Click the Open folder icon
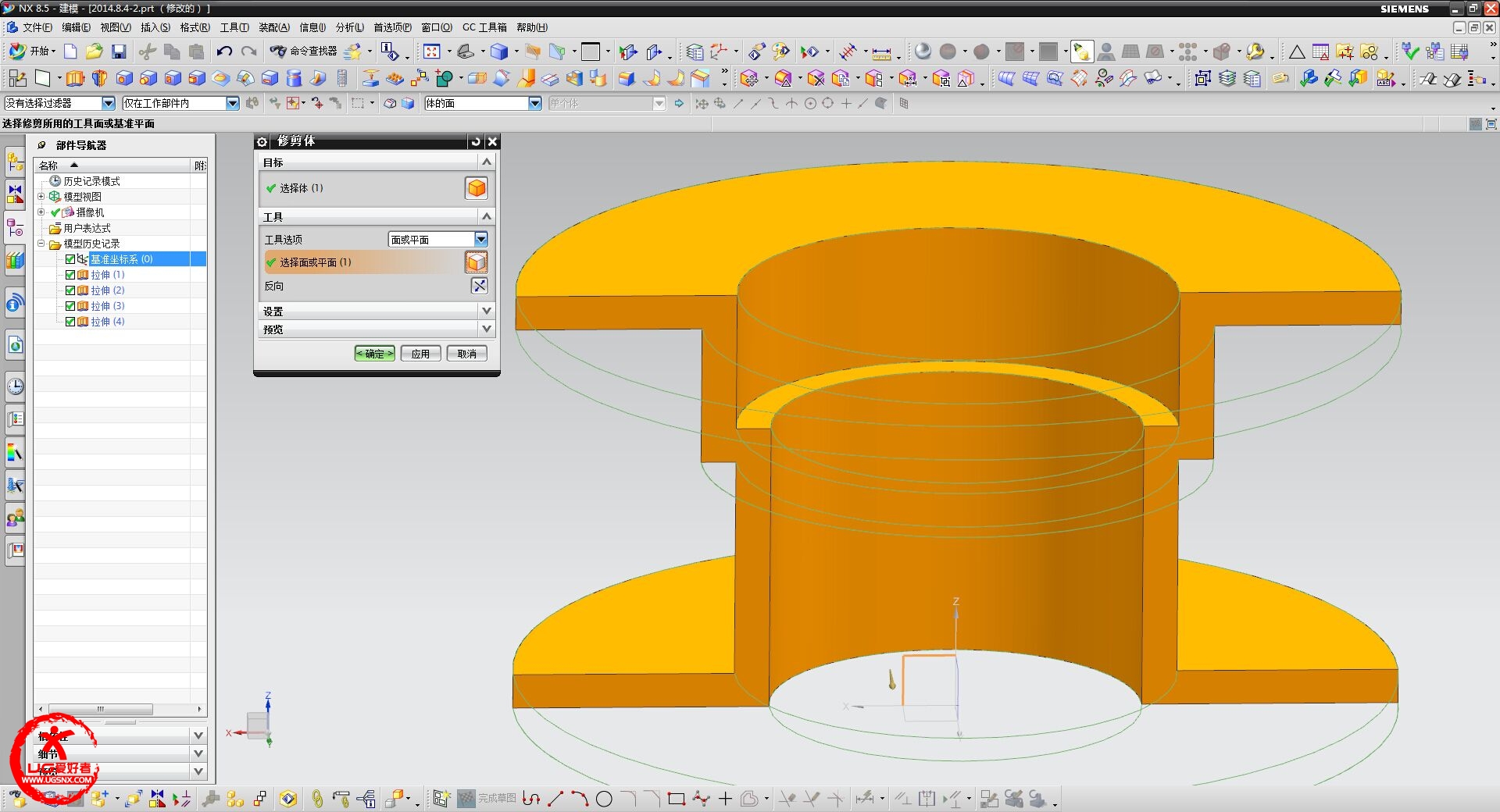This screenshot has width=1500, height=812. [95, 52]
